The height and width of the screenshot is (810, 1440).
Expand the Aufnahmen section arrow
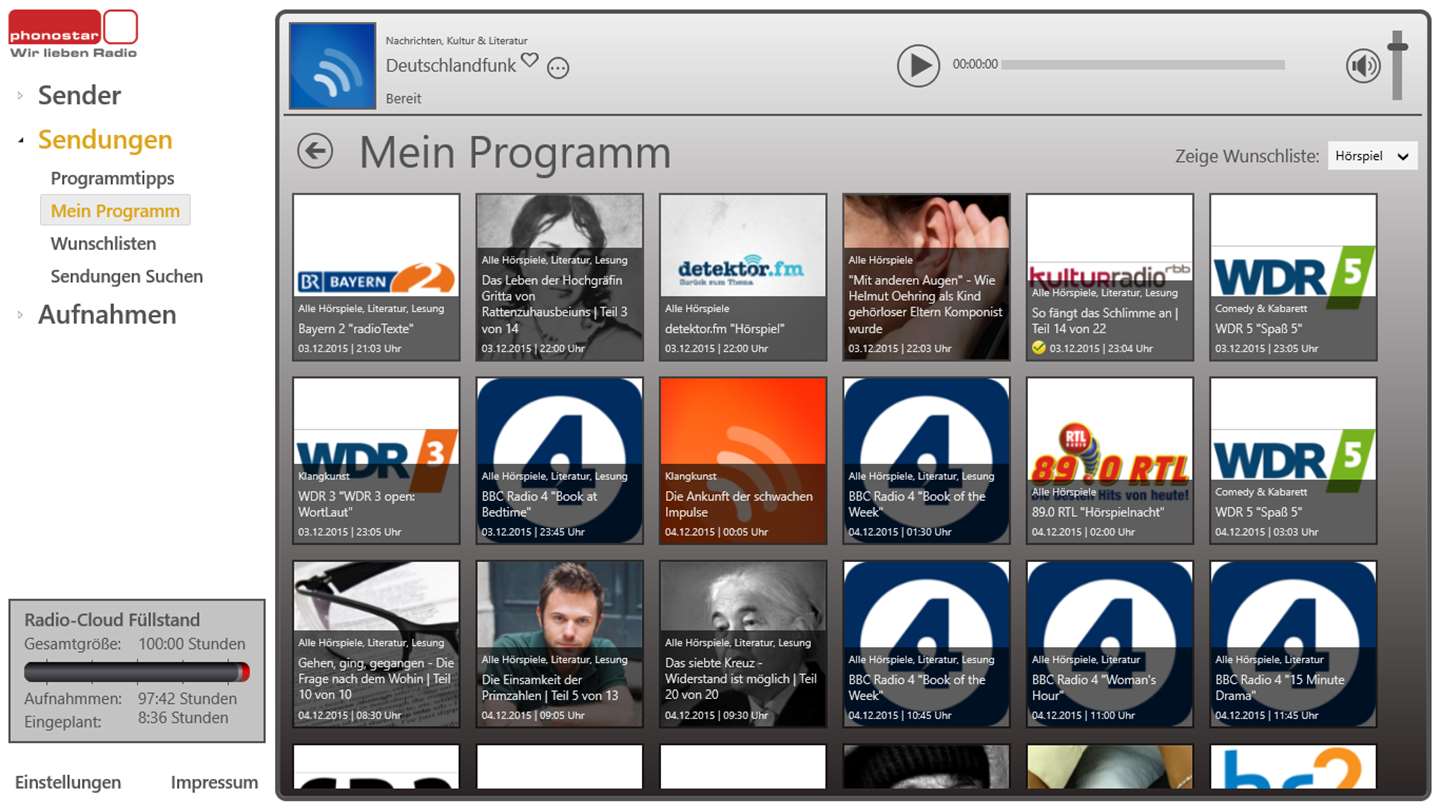tap(20, 315)
